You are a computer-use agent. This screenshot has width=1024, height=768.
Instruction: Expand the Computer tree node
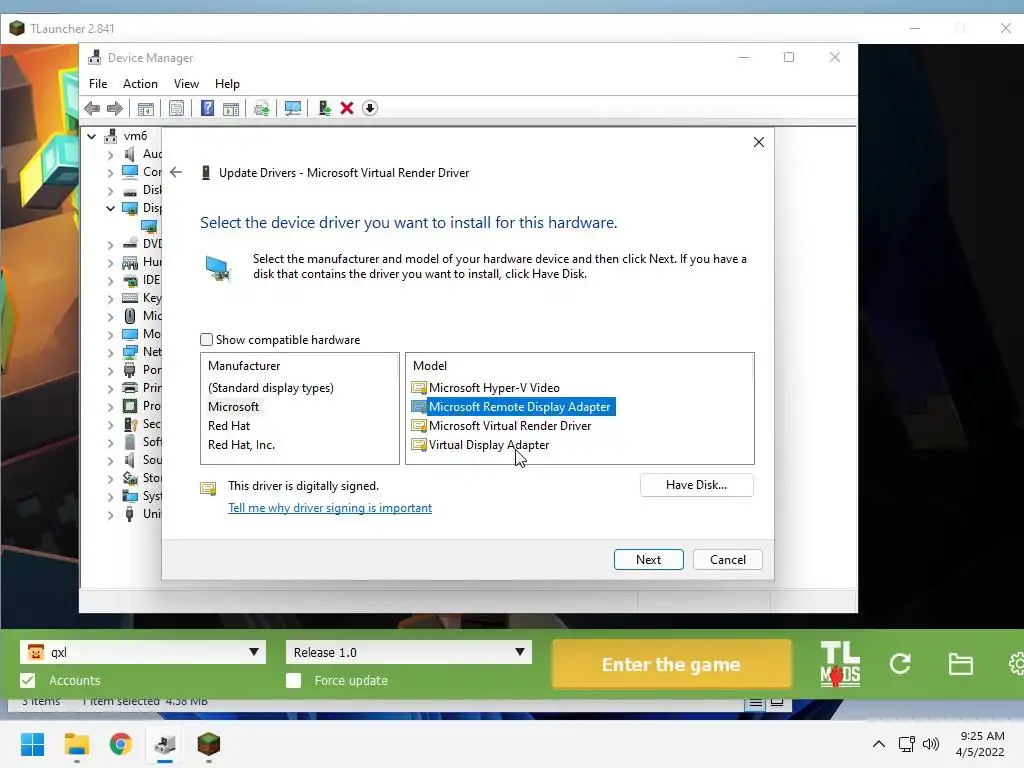coord(110,172)
